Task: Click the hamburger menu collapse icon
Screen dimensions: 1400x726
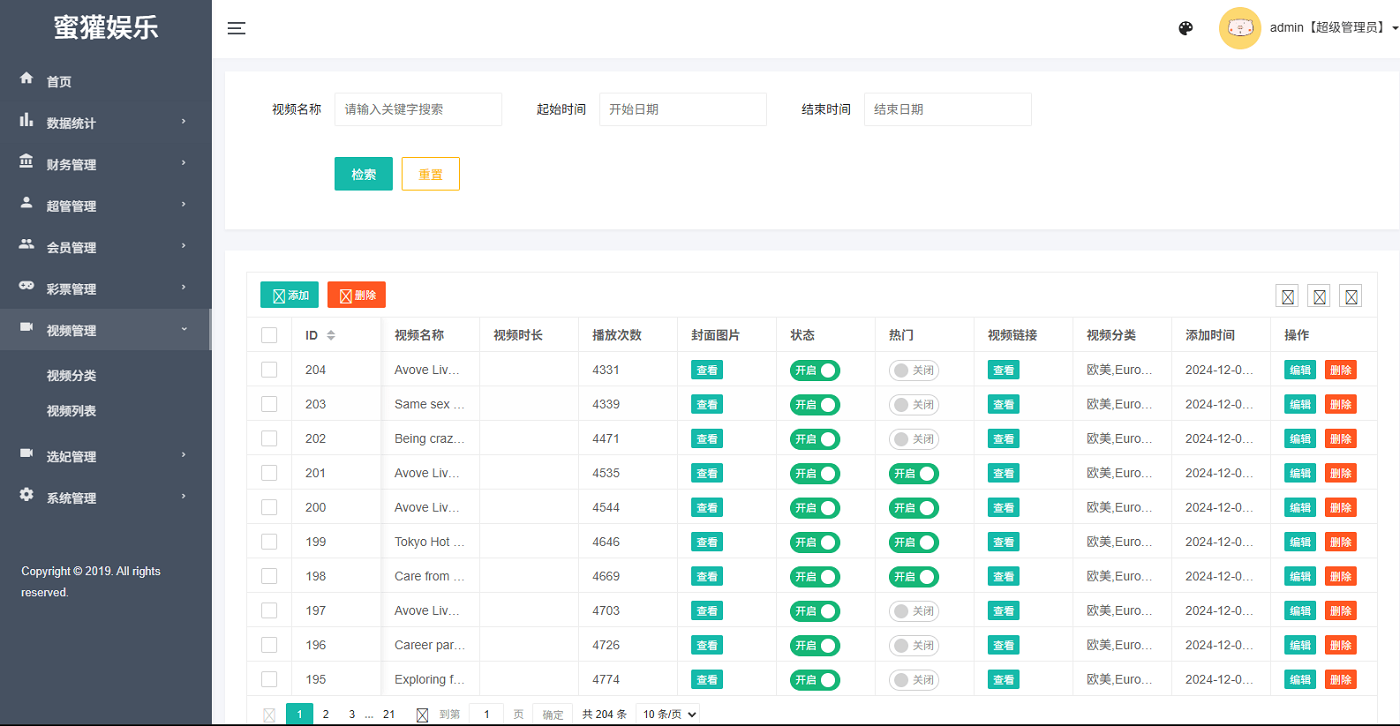Action: pos(236,28)
